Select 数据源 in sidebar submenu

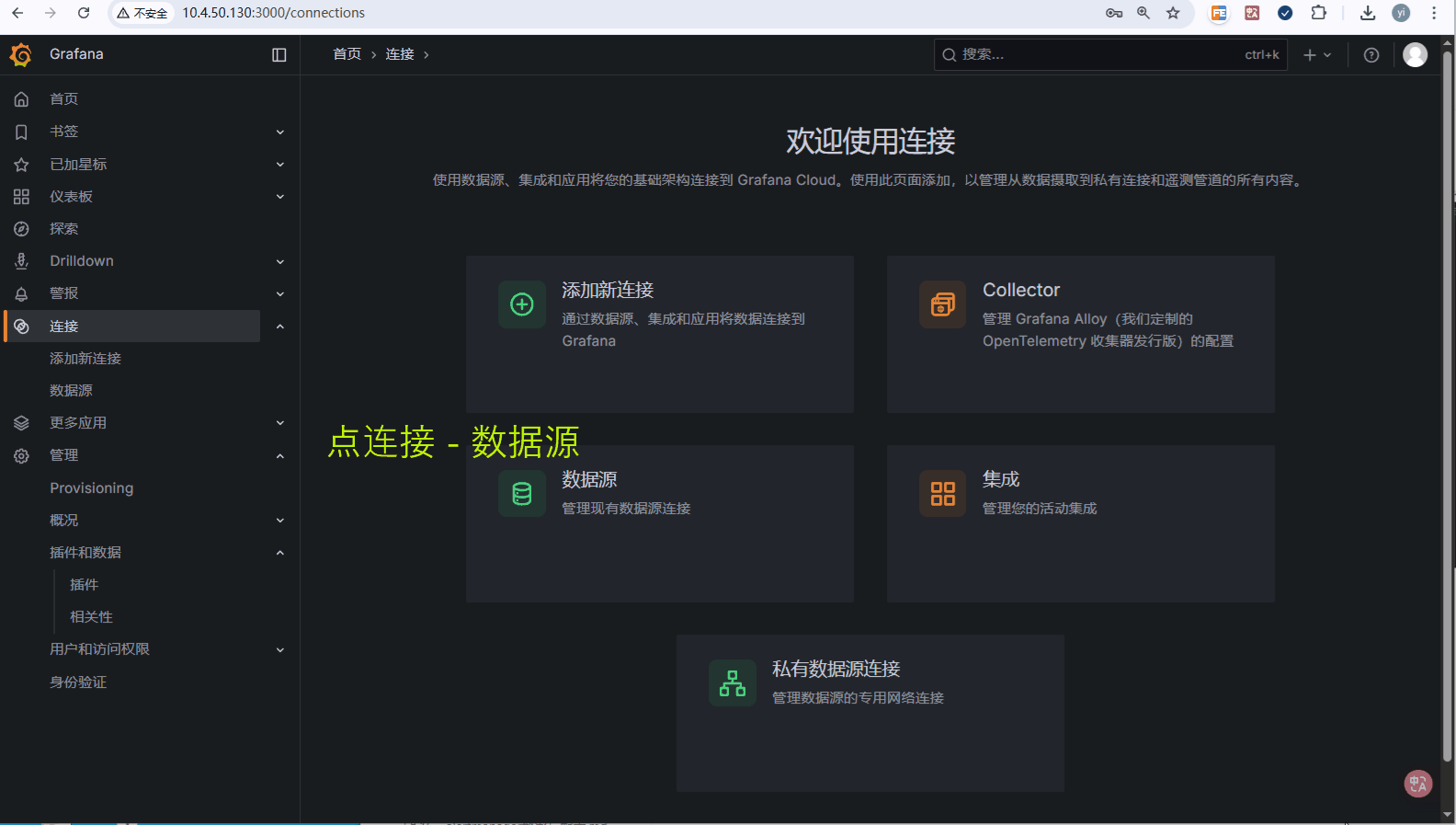[71, 391]
